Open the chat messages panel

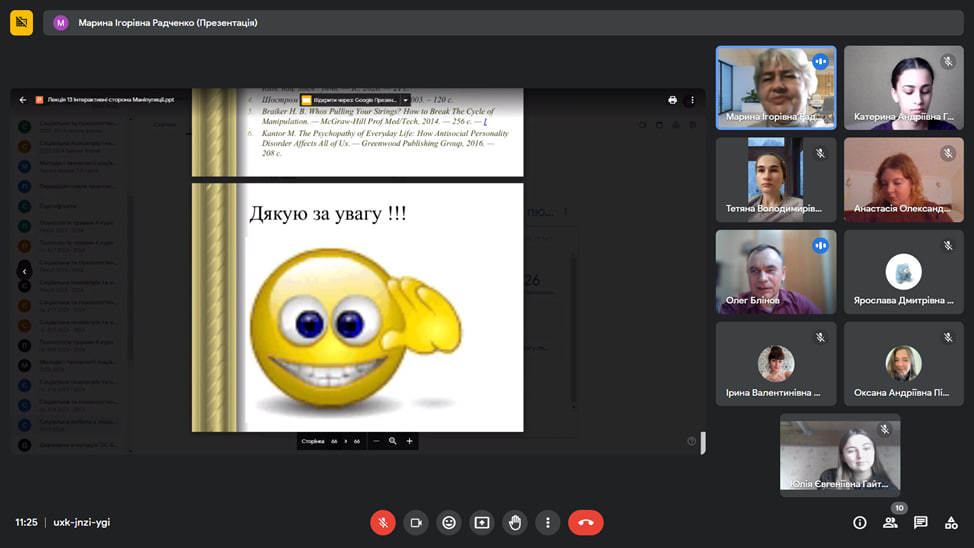pos(921,522)
